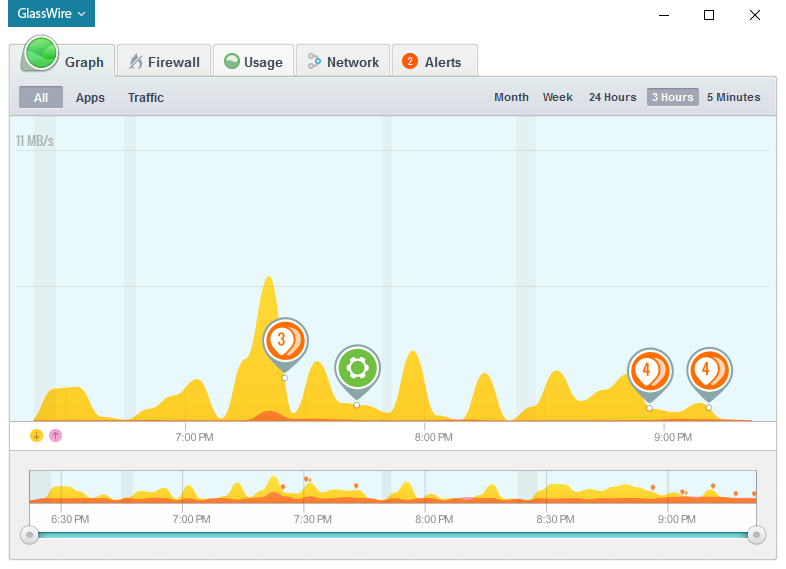Switch graph view to Apps
The width and height of the screenshot is (786, 569).
coord(90,98)
